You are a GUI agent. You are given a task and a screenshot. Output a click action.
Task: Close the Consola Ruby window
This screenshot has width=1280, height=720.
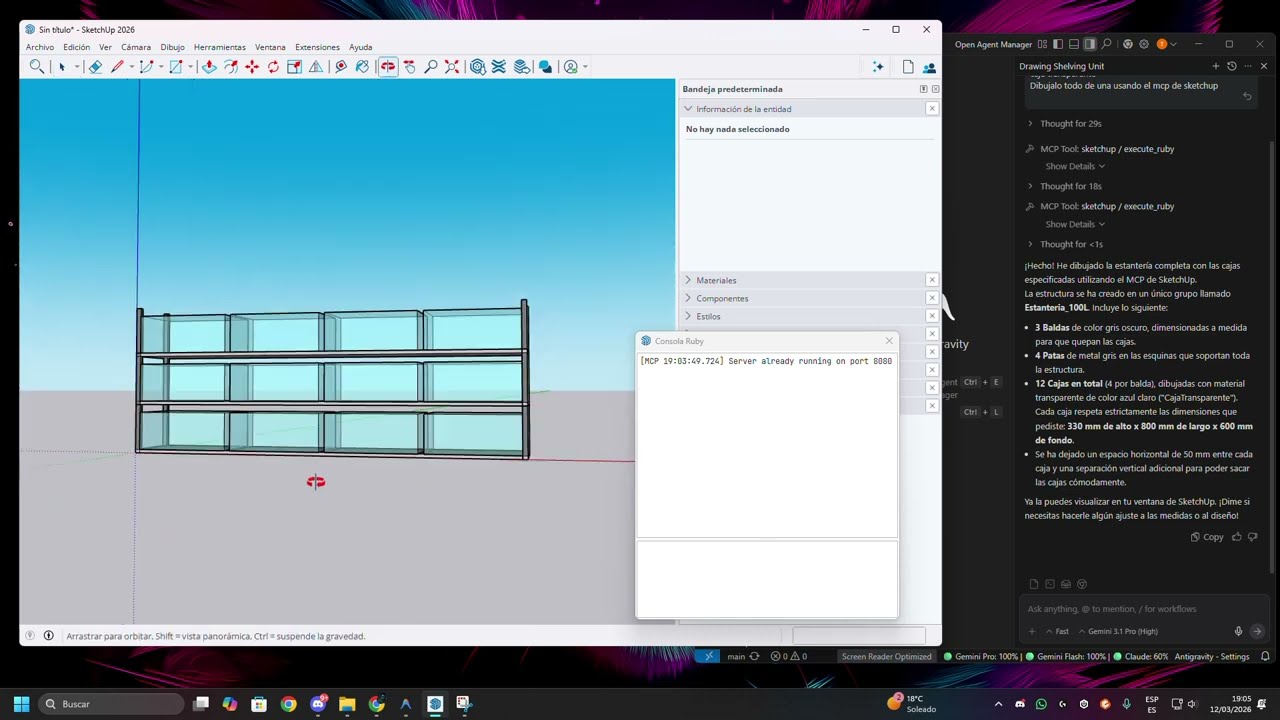coord(889,341)
